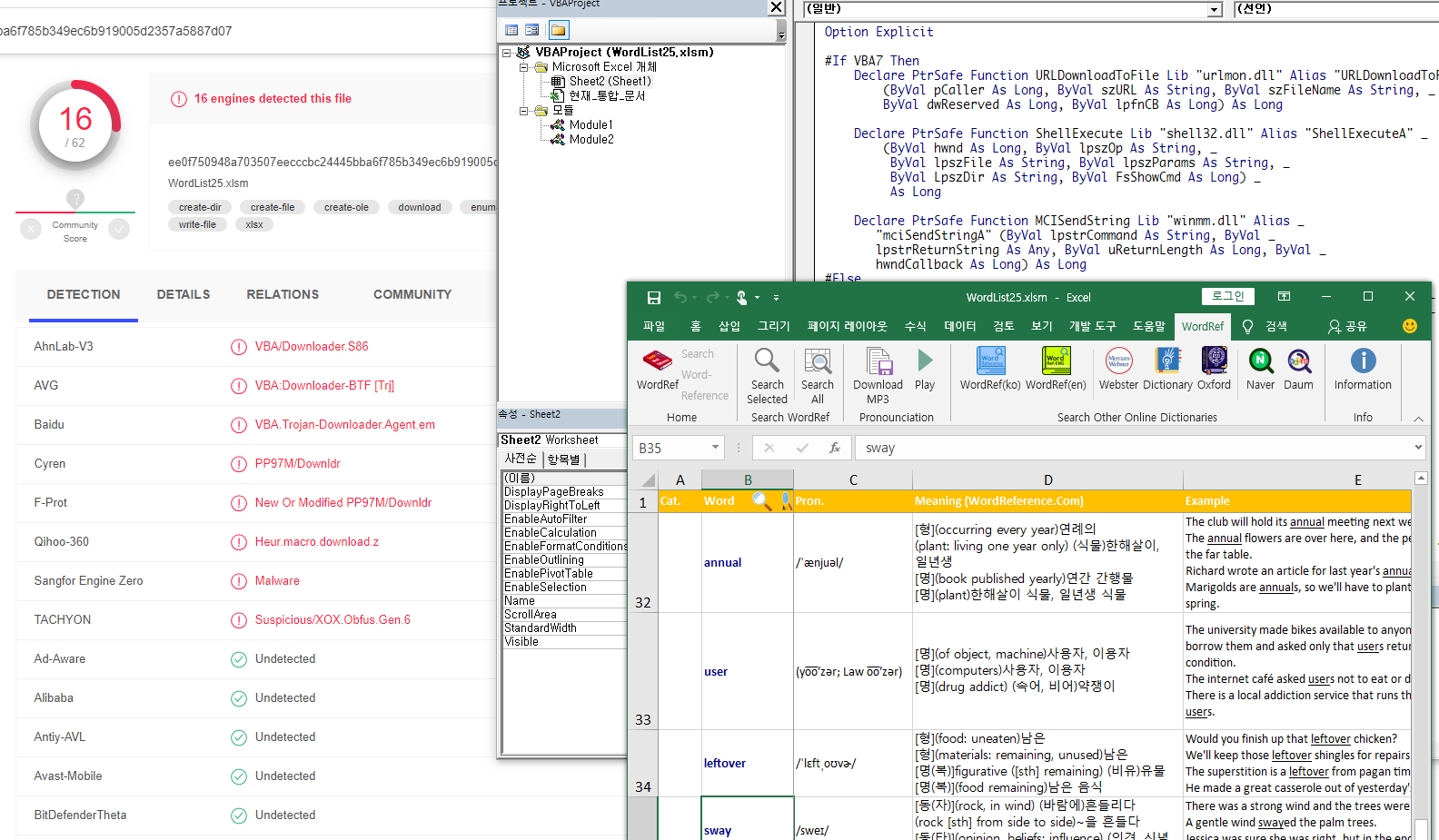Click the 공유 share button

[1348, 326]
